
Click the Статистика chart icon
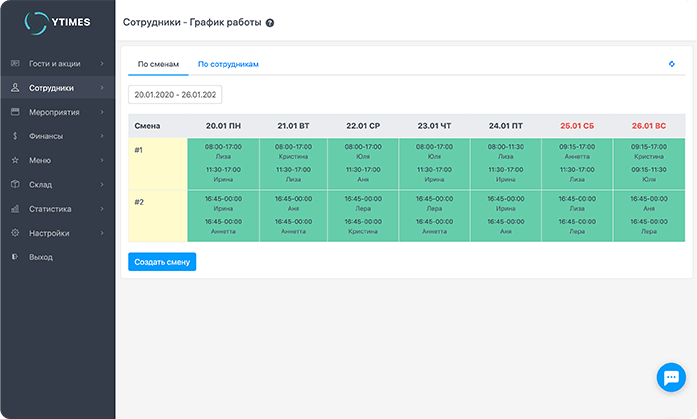15,209
